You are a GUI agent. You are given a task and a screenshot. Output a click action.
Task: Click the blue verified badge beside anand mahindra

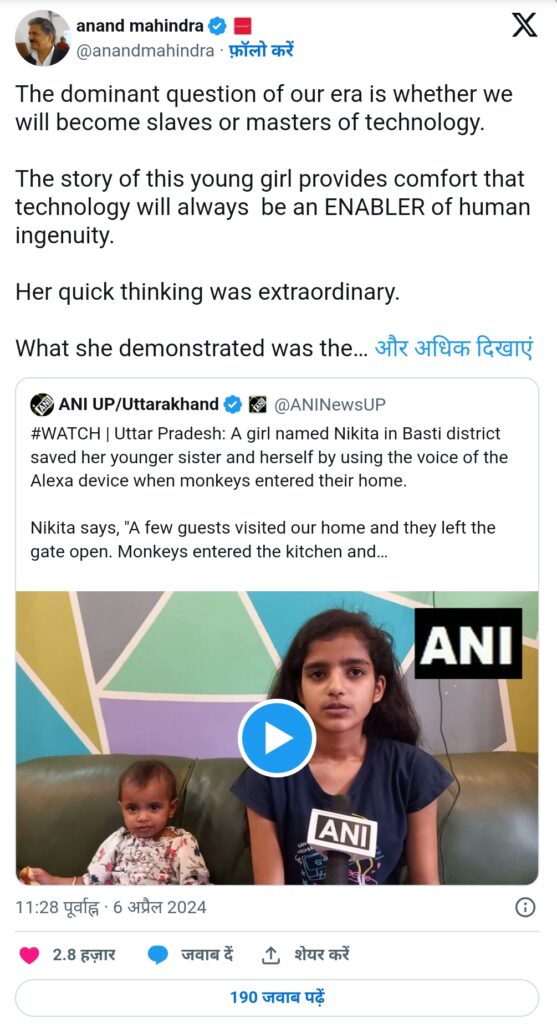pos(217,26)
